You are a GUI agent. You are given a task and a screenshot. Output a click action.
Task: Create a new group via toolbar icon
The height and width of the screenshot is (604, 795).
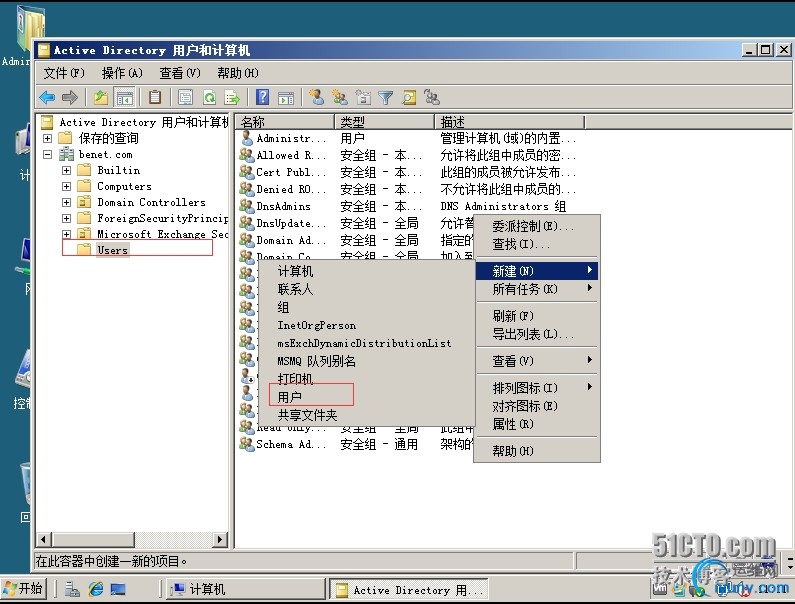340,97
